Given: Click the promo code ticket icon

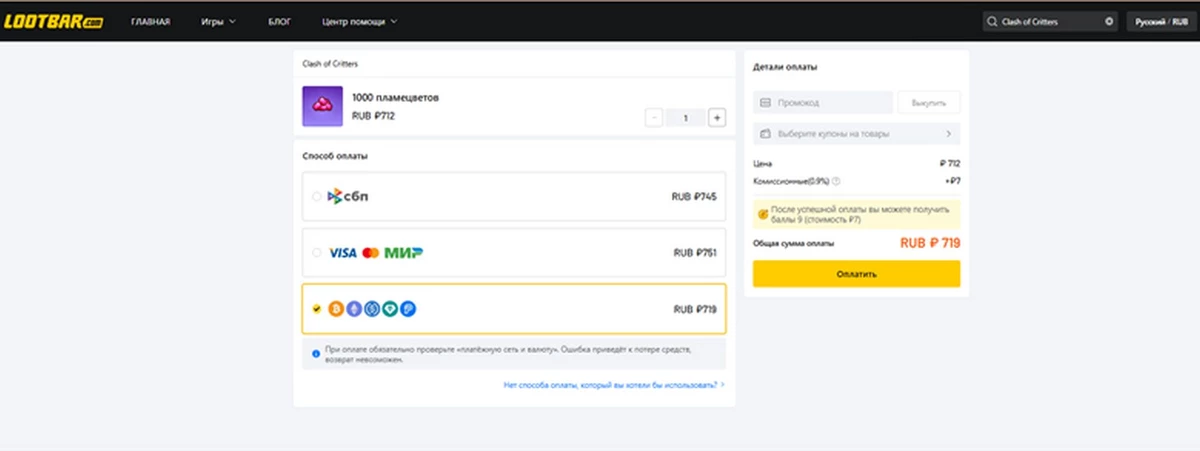Looking at the screenshot, I should coord(766,102).
